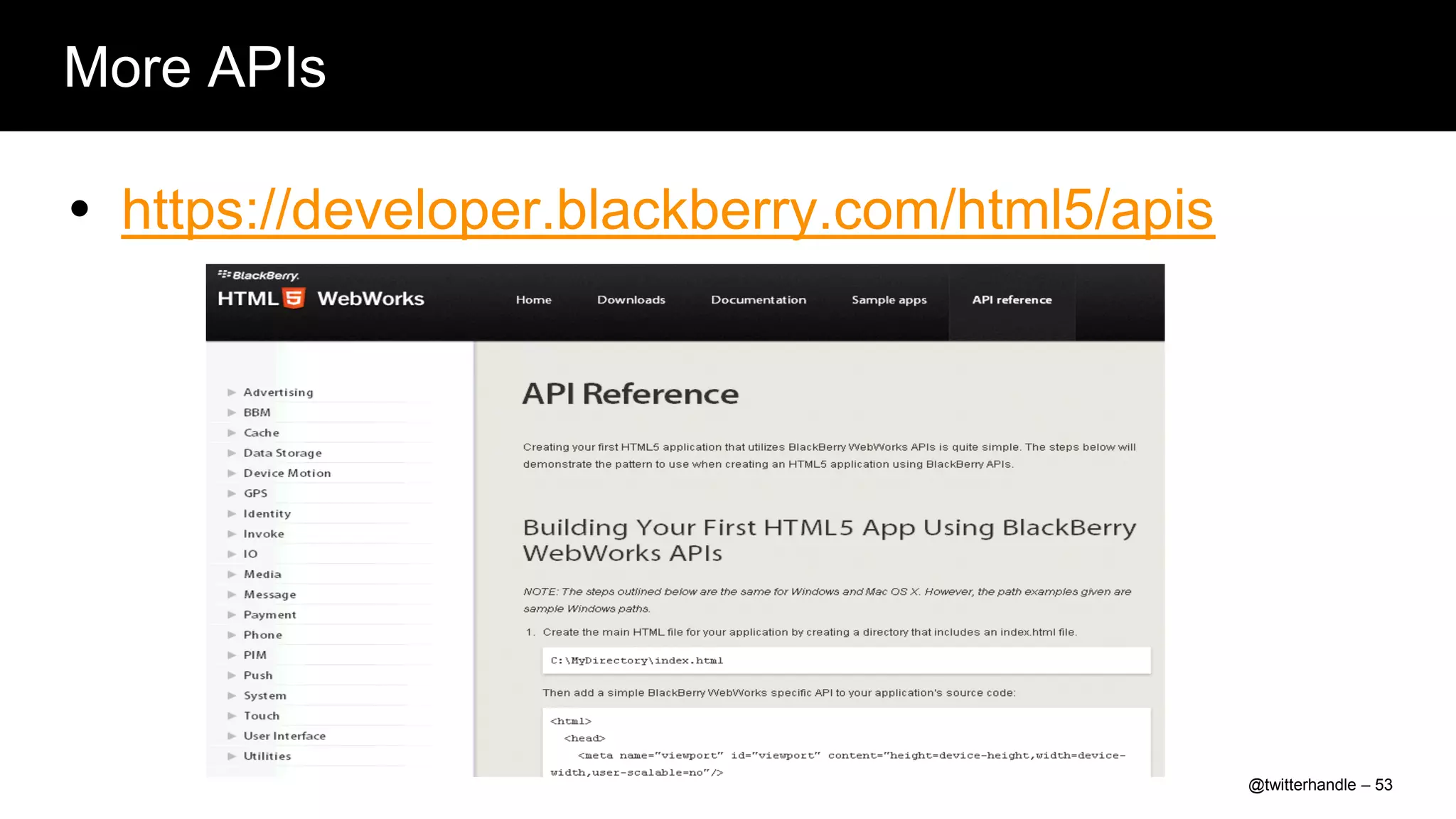The image size is (1456, 819).
Task: Open the Touch API category
Action: pyautogui.click(x=261, y=716)
